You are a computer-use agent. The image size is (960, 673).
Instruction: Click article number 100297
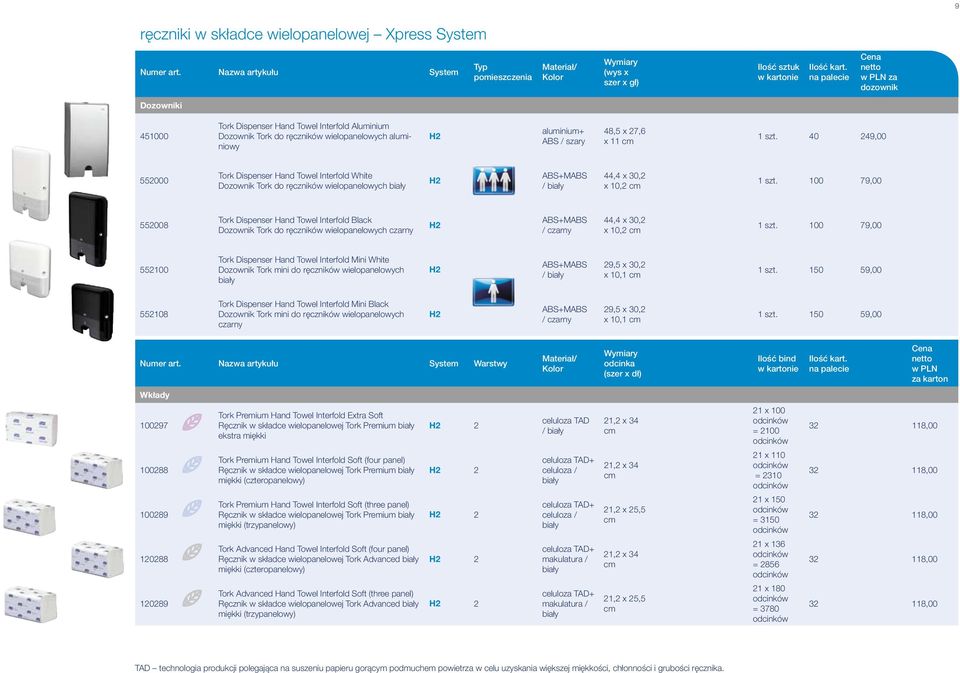pyautogui.click(x=154, y=426)
